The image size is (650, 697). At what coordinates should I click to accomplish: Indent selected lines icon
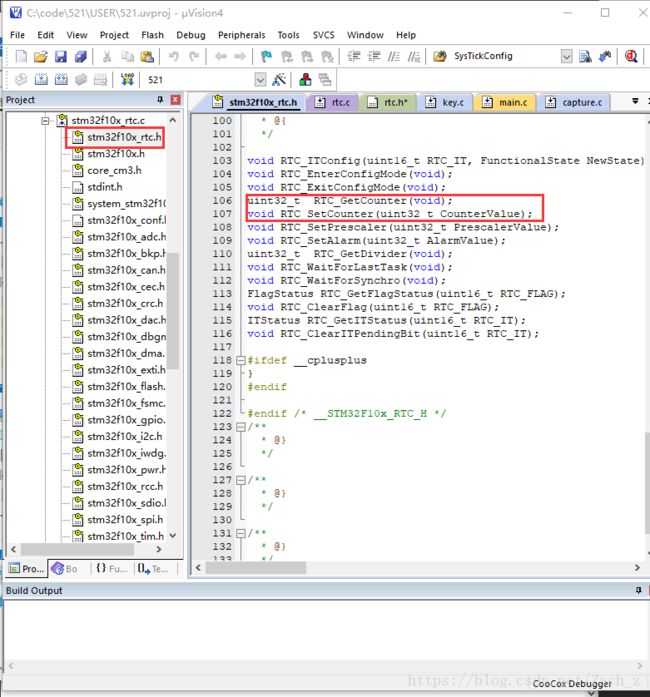tap(354, 56)
